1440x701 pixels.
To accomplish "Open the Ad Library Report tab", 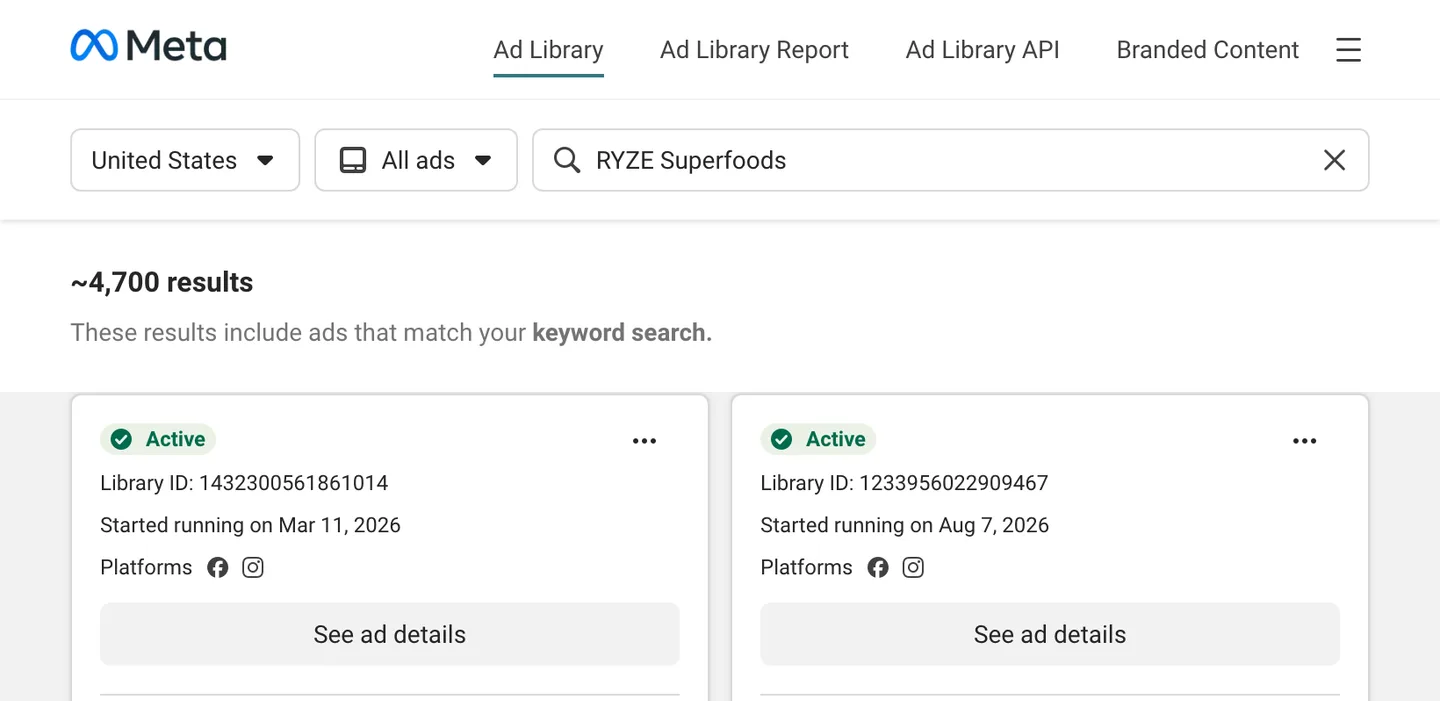I will click(x=754, y=50).
